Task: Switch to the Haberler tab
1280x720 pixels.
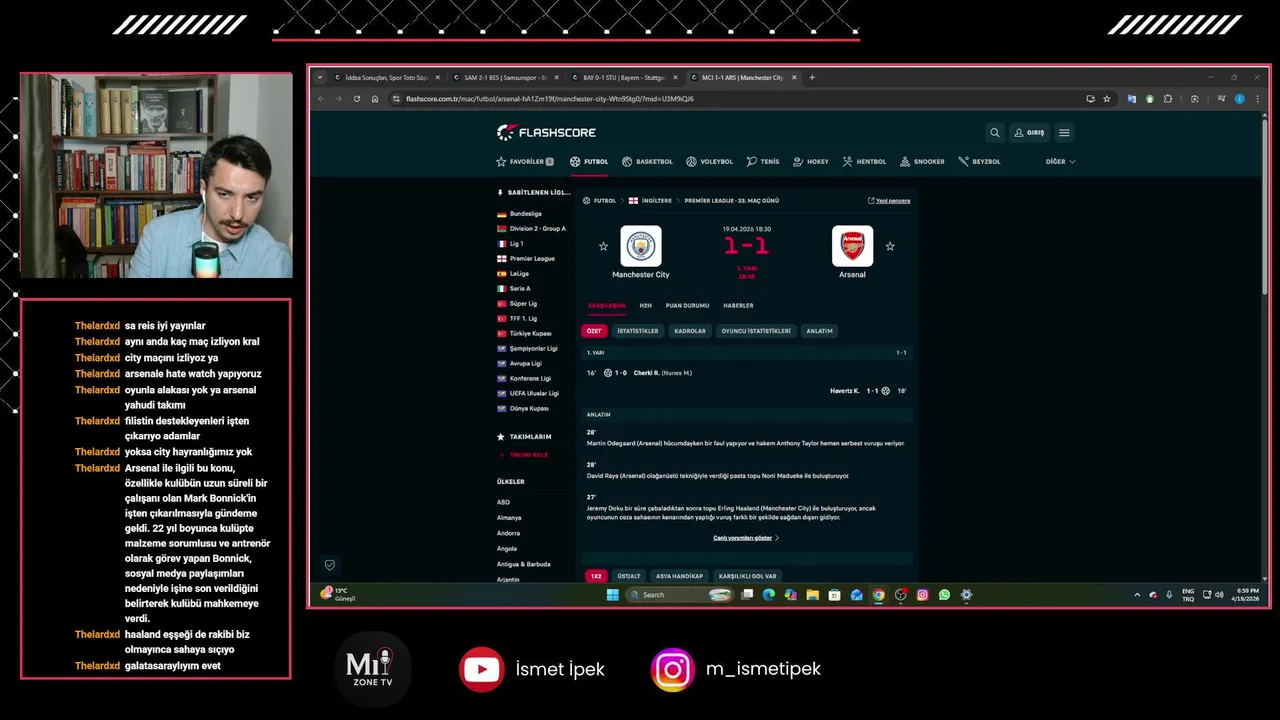Action: [x=738, y=305]
